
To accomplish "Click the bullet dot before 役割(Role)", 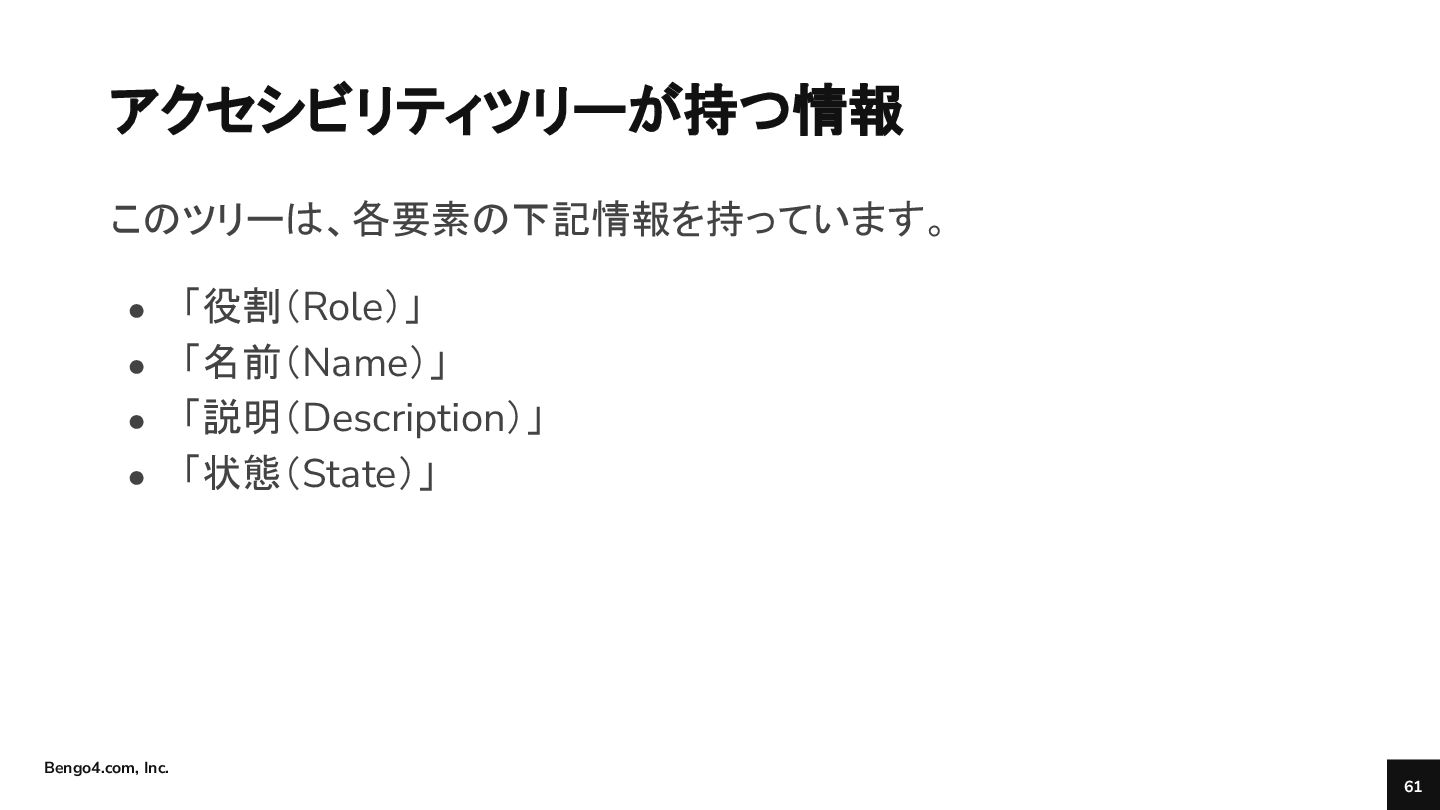I will (138, 311).
